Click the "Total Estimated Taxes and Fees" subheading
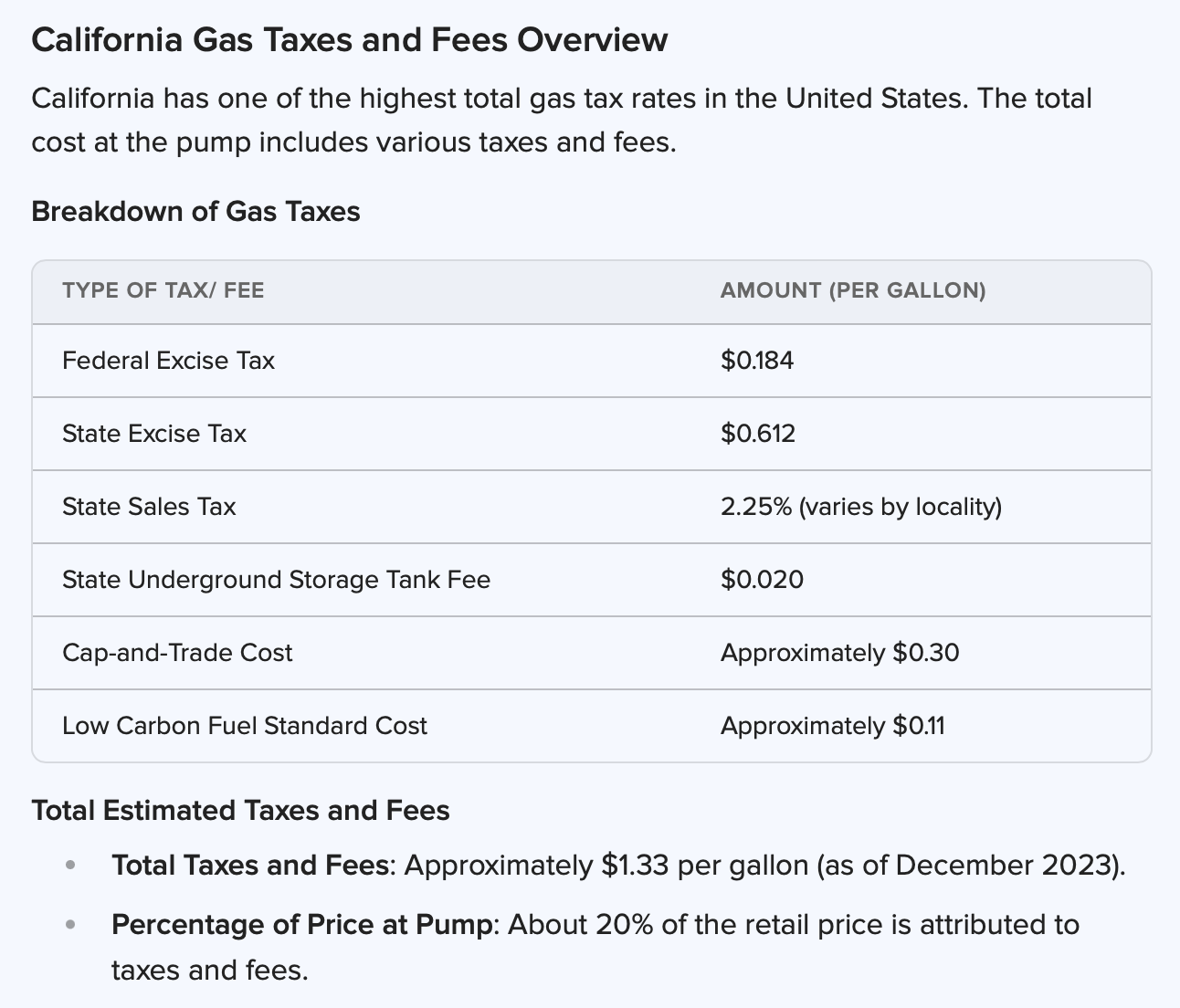 (x=240, y=810)
